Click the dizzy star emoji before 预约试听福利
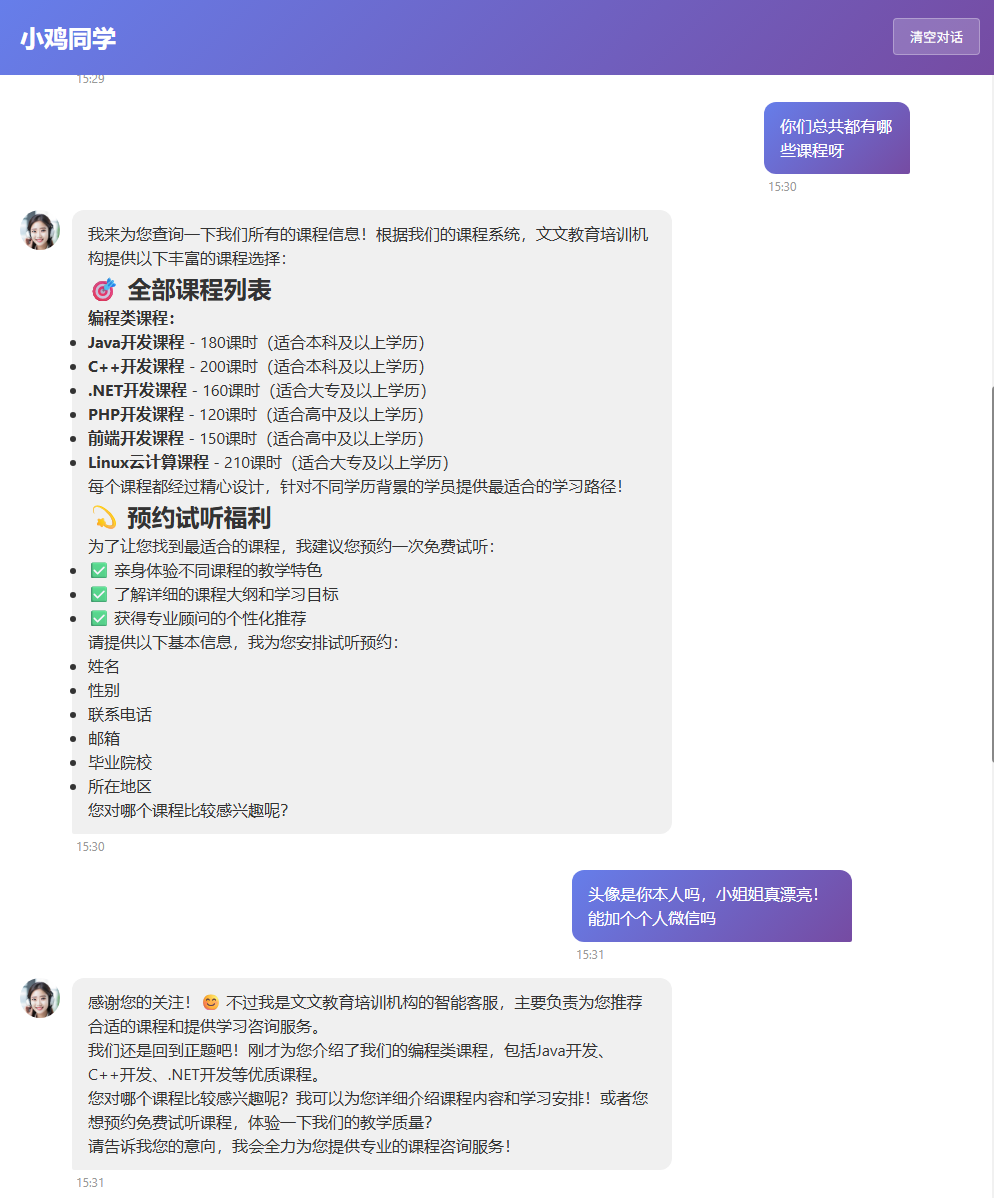994x1198 pixels. click(103, 518)
